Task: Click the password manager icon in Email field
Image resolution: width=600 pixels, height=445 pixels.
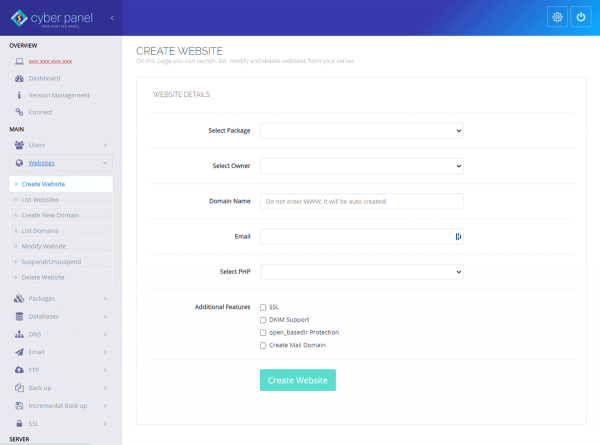Action: point(458,236)
